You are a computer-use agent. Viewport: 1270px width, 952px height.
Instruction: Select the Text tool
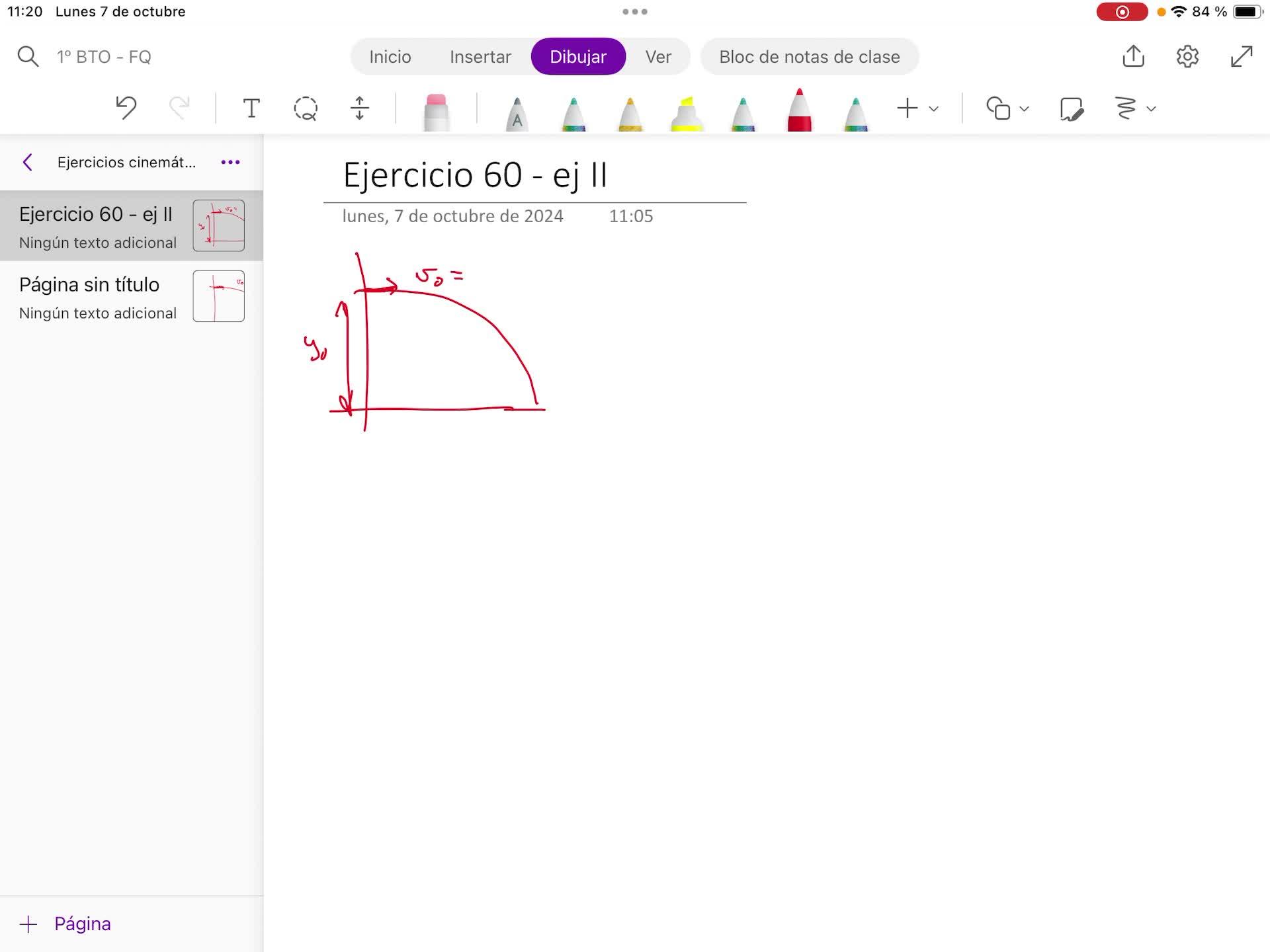point(251,108)
